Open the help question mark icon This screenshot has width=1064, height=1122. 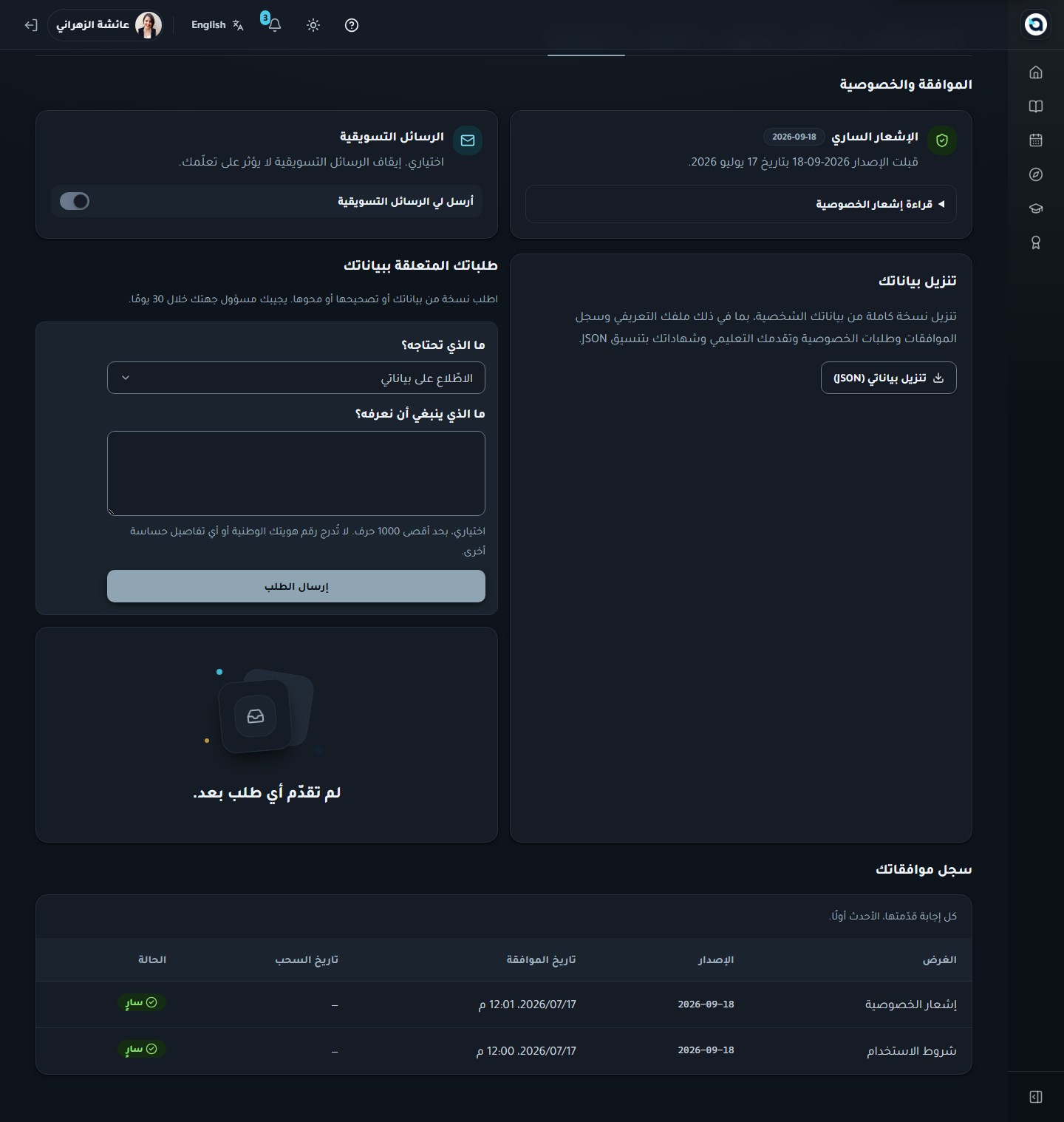(352, 25)
